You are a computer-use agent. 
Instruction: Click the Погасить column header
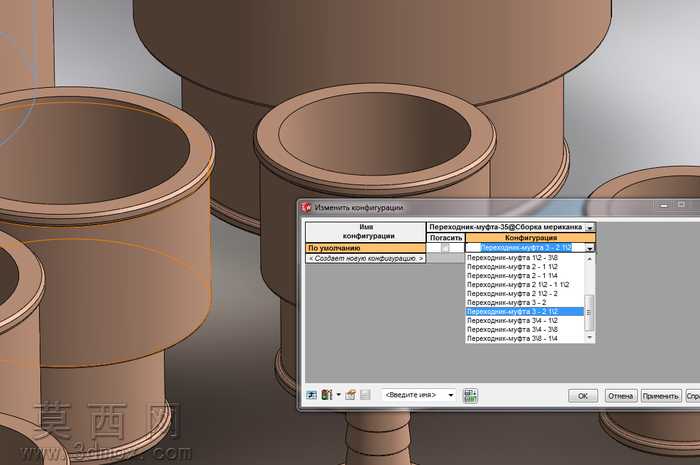[446, 238]
